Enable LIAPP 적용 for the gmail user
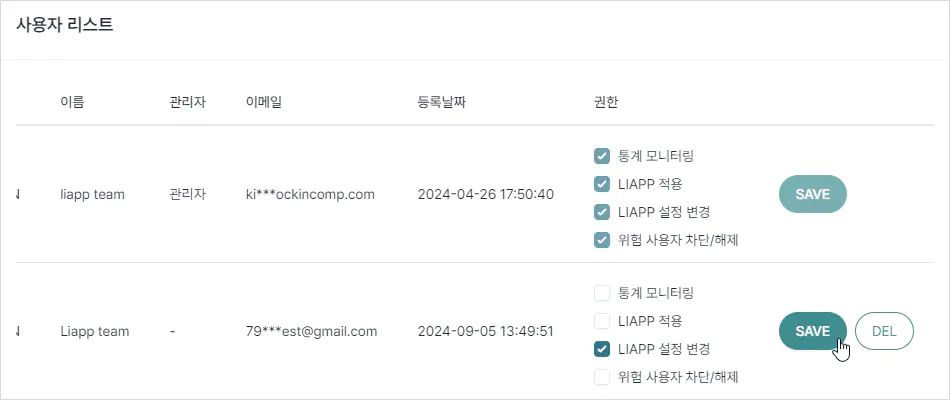 (602, 321)
